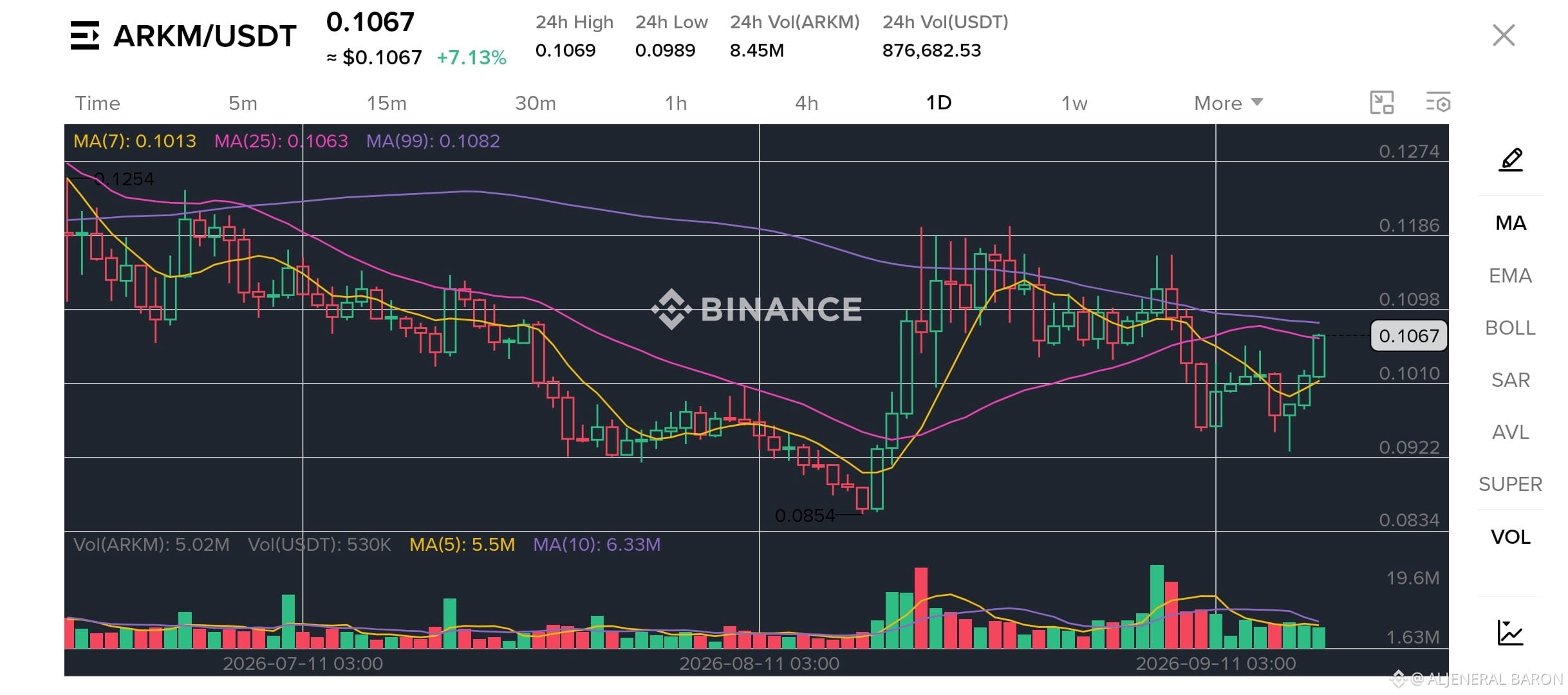Click the shrink chart view icon
Image resolution: width=1568 pixels, height=695 pixels.
(x=1381, y=103)
